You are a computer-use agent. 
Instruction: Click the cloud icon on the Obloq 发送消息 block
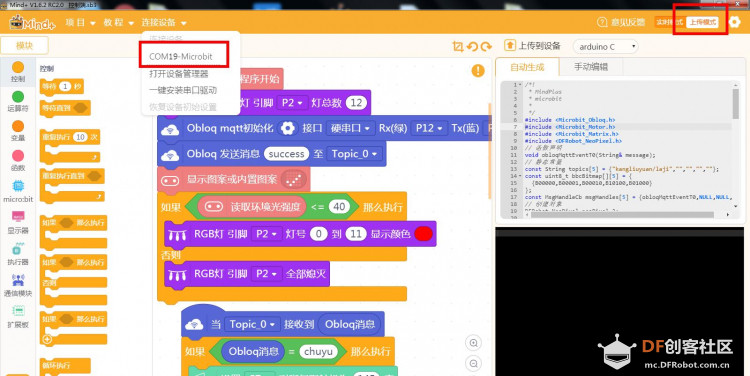(170, 155)
